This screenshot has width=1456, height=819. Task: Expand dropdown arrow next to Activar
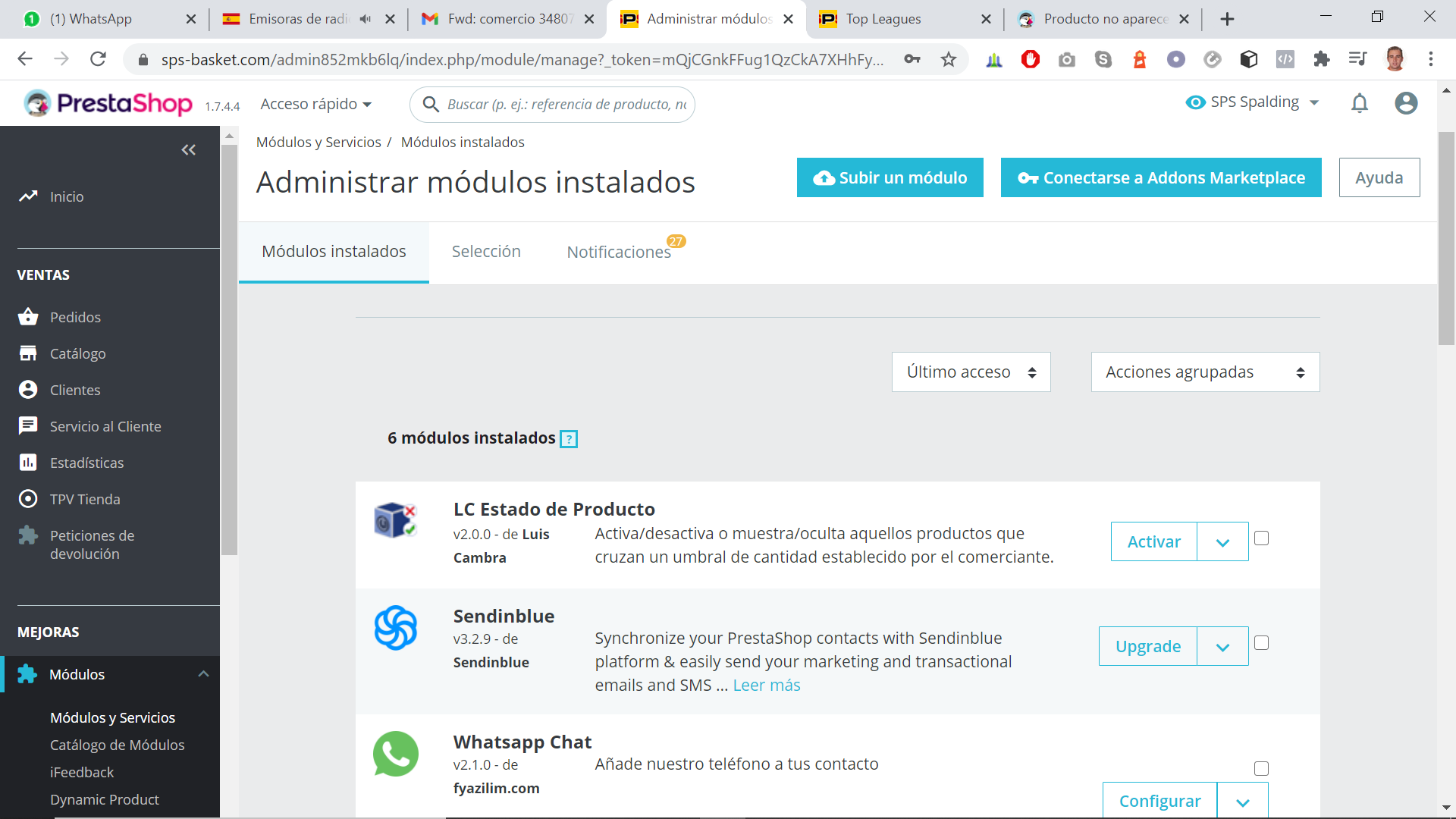pos(1222,542)
